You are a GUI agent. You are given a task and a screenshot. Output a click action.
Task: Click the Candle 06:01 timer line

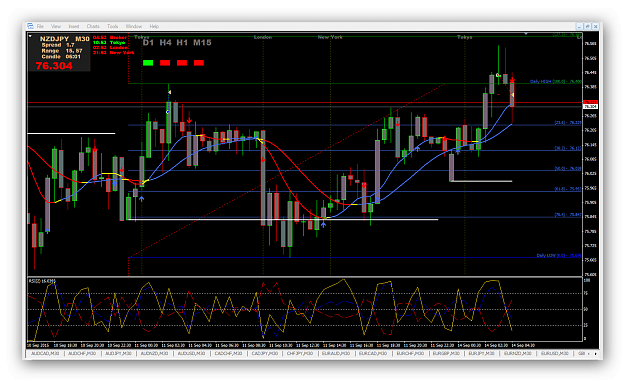point(61,57)
